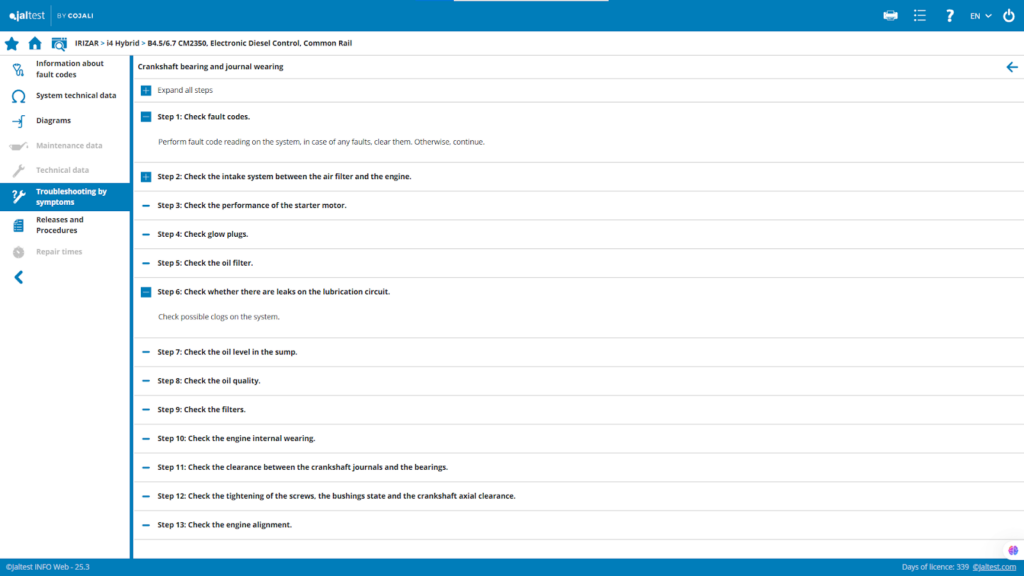Image resolution: width=1024 pixels, height=576 pixels.
Task: Open the Diagrams section
Action: [53, 121]
